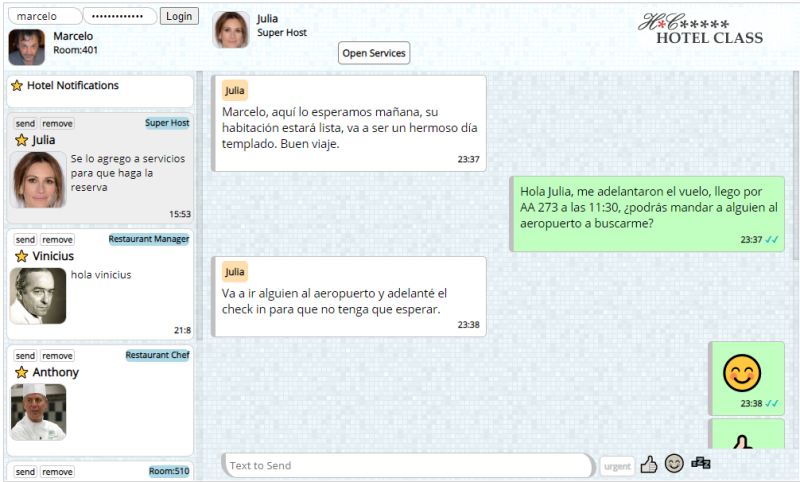Click message 'Va a ir alguien al aeropuerto'
Image resolution: width=800 pixels, height=482 pixels.
[349, 296]
